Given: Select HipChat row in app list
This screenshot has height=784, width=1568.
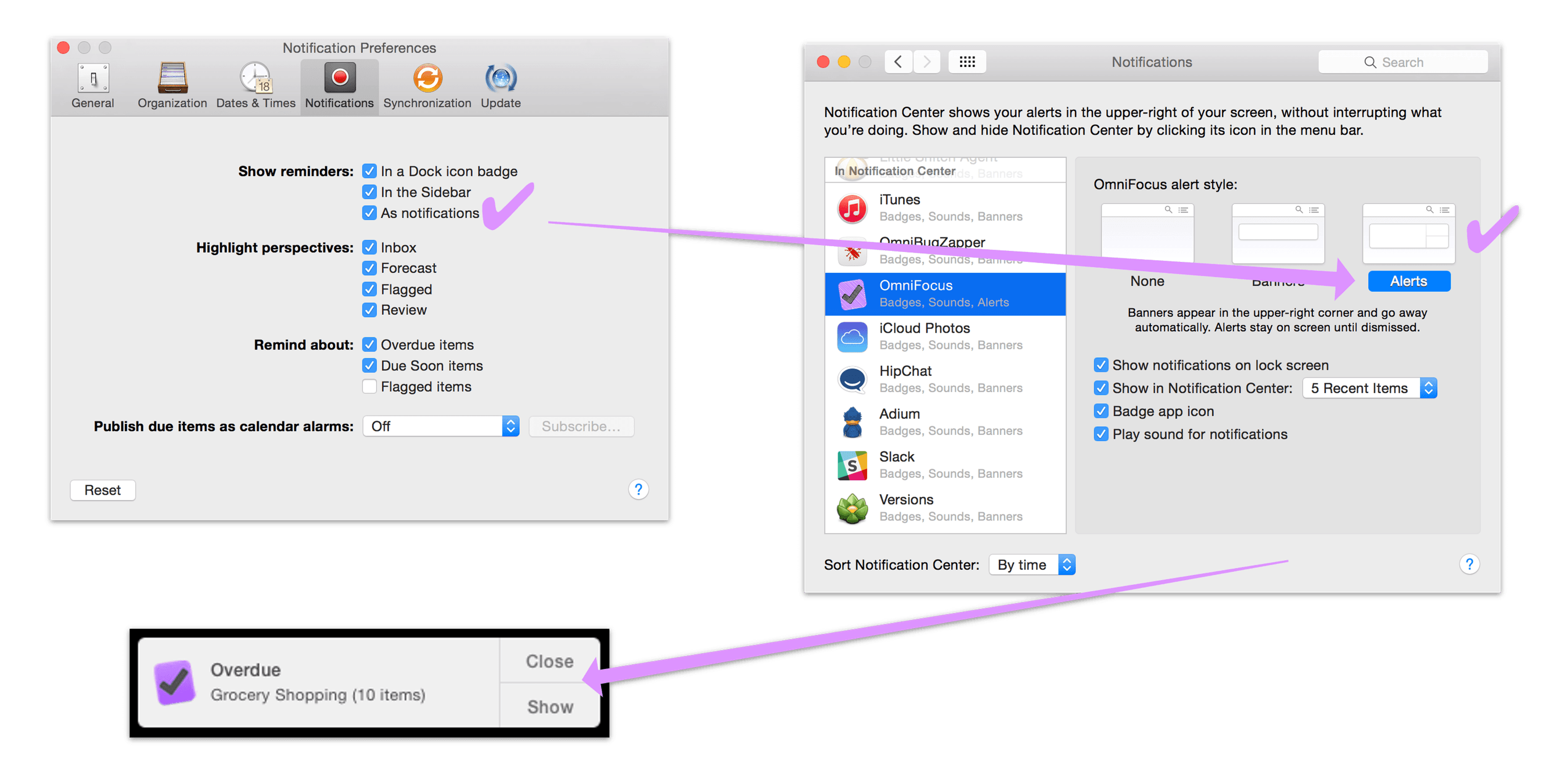Looking at the screenshot, I should point(945,380).
